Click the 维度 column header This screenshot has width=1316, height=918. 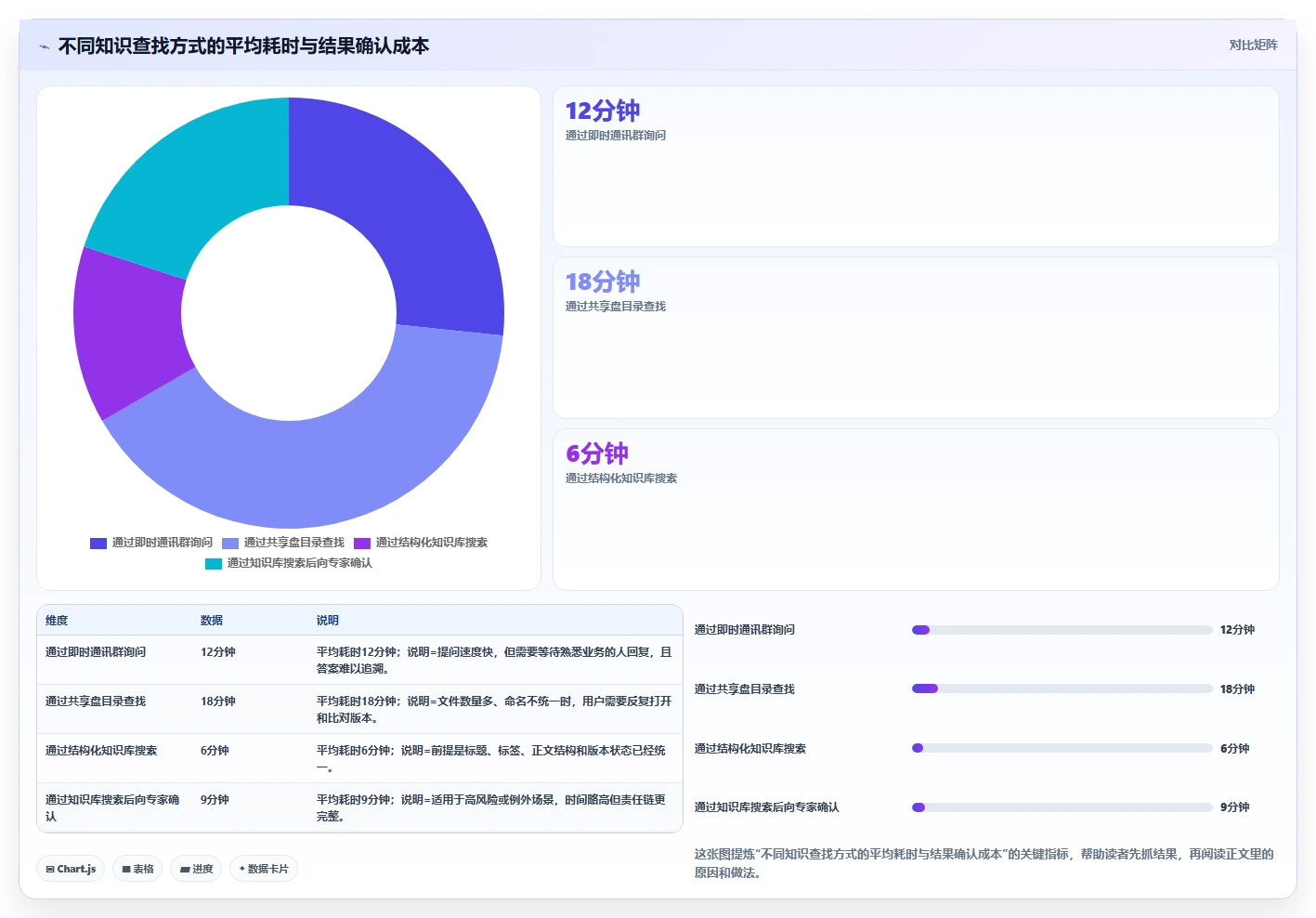click(x=57, y=621)
